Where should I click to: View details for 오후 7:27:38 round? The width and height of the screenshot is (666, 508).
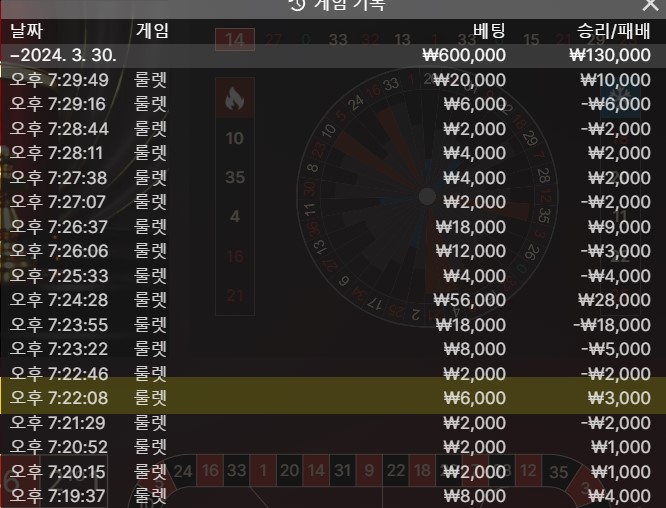[x=333, y=178]
